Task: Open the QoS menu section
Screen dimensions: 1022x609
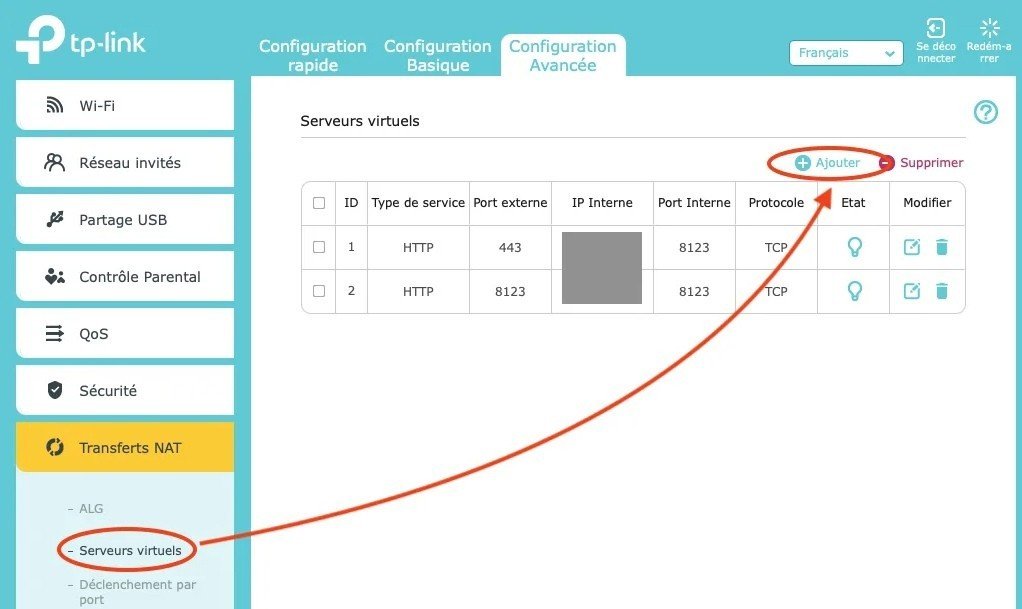Action: pyautogui.click(x=124, y=333)
